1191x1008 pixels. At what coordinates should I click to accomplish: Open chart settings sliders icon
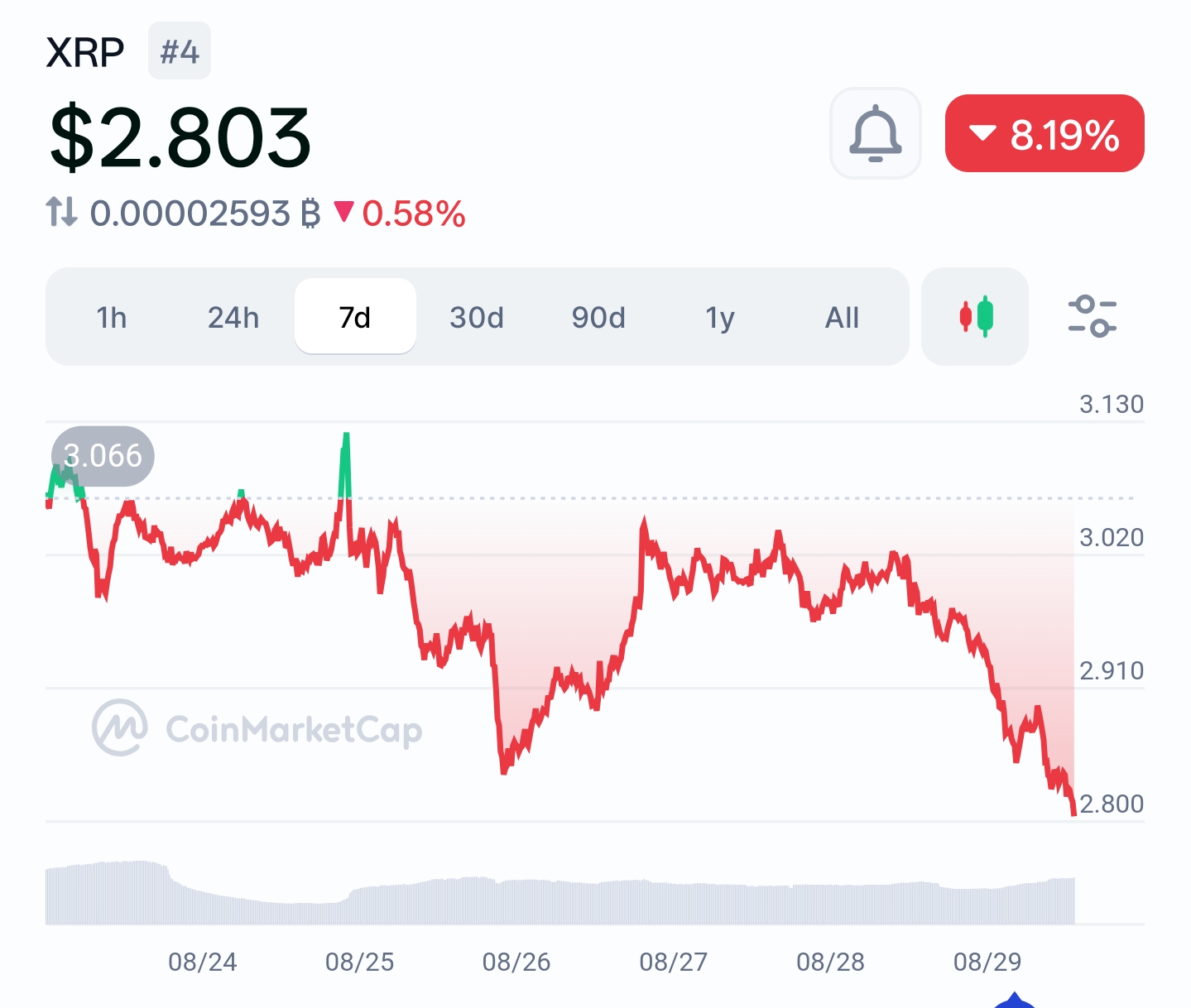coord(1092,316)
